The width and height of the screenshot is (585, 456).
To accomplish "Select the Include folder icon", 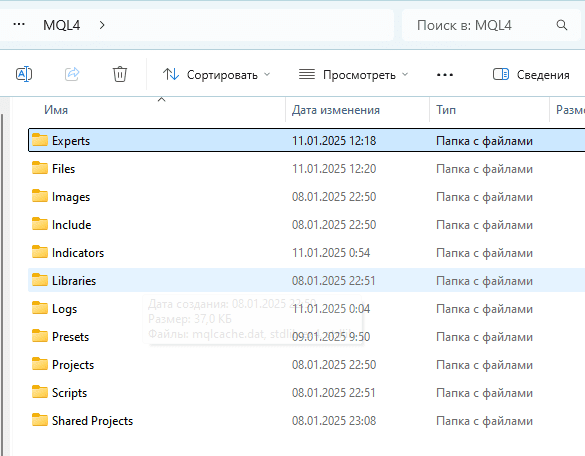I will click(x=40, y=224).
